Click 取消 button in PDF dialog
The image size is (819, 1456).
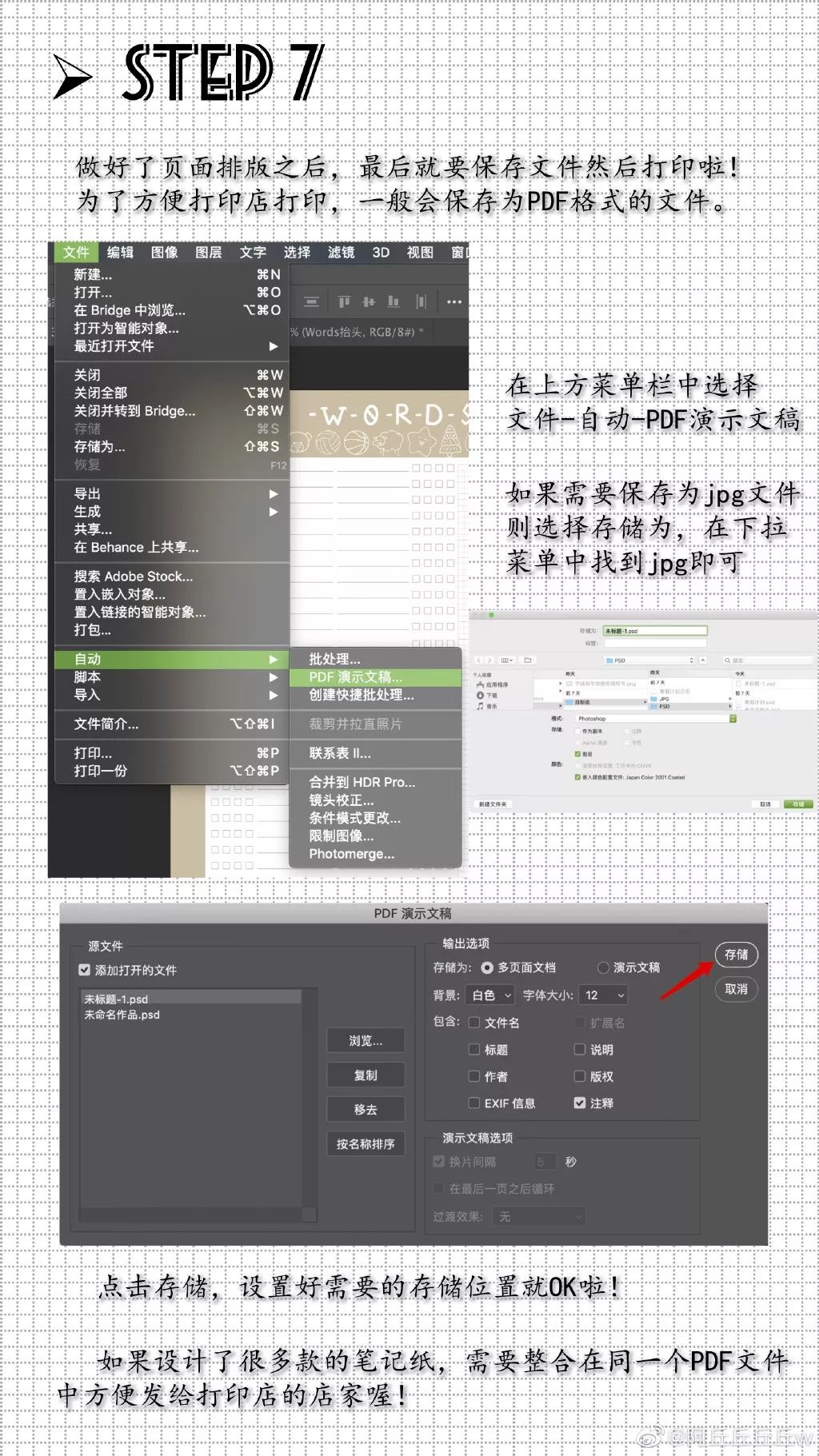click(x=736, y=989)
